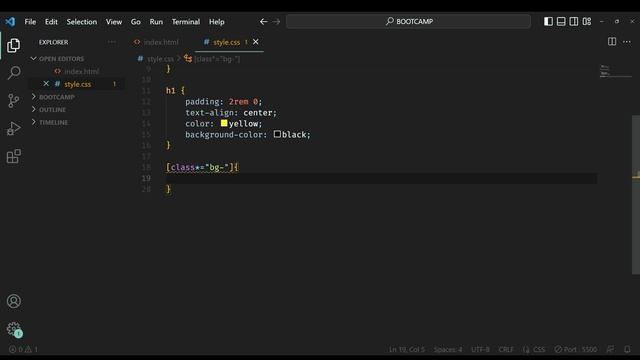Place cursor on empty line 19
Screen dimensions: 640x360
pyautogui.click(x=381, y=178)
